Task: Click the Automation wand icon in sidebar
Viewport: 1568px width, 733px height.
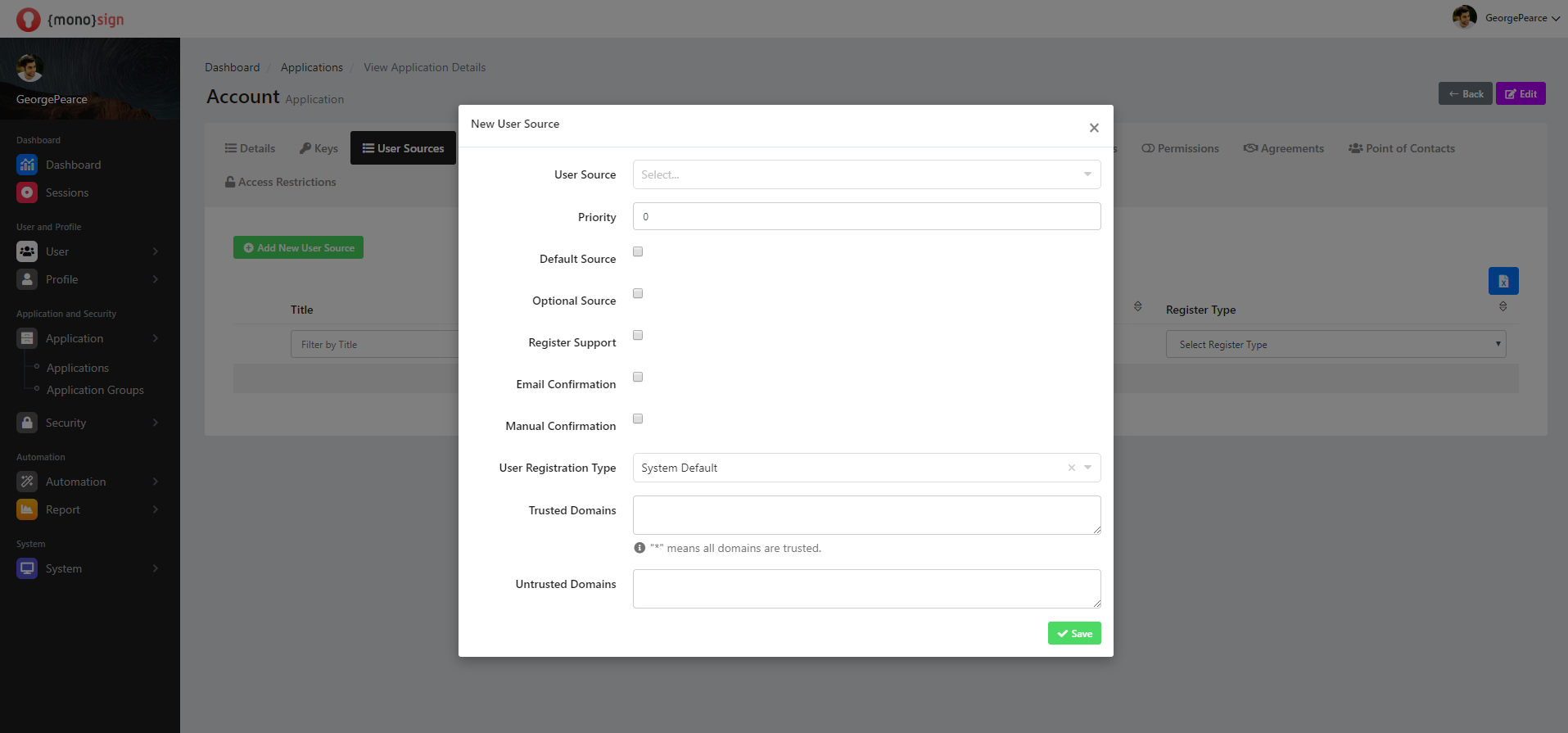Action: [x=27, y=482]
